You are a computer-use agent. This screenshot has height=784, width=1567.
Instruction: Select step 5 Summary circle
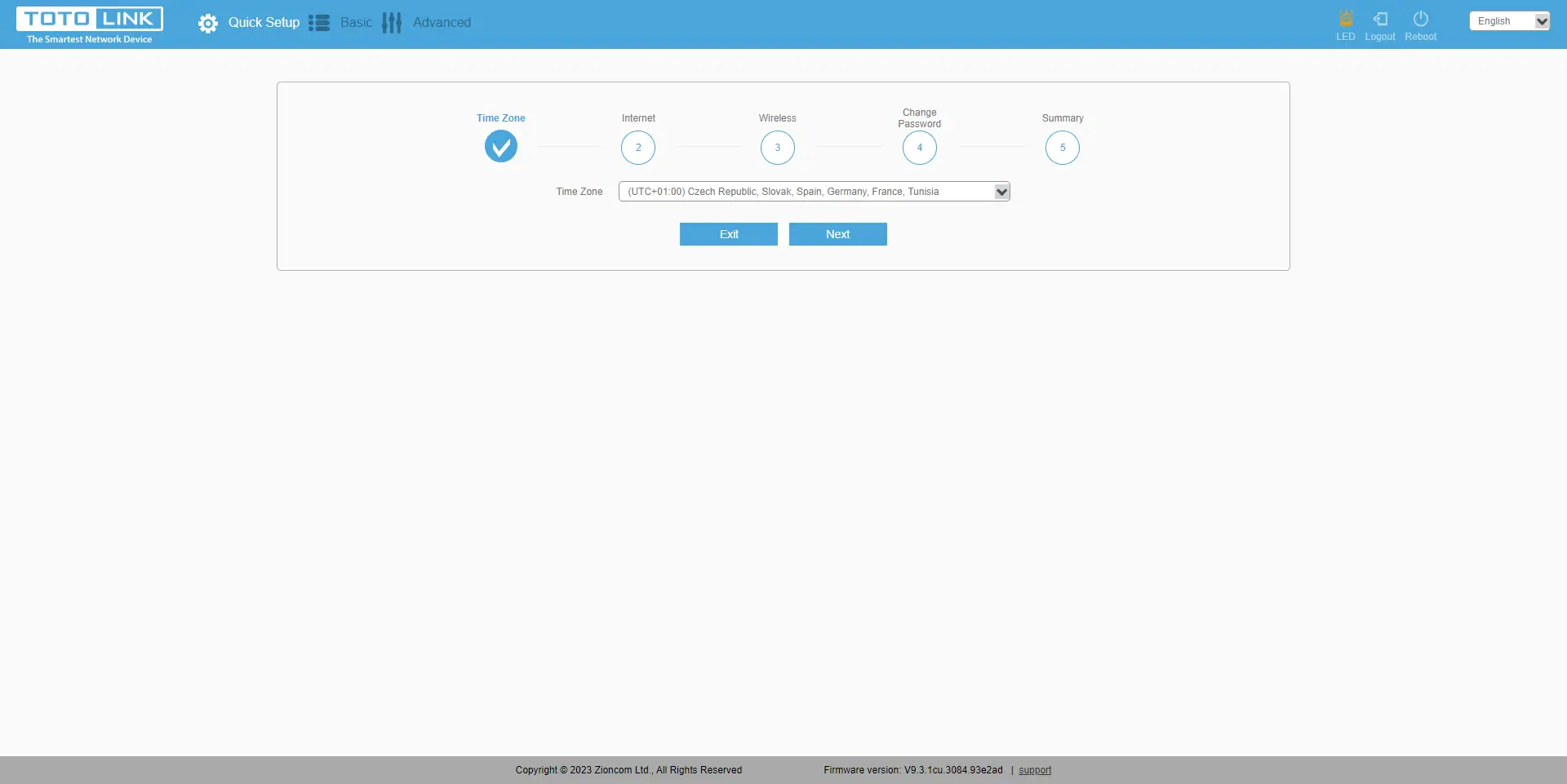tap(1063, 148)
